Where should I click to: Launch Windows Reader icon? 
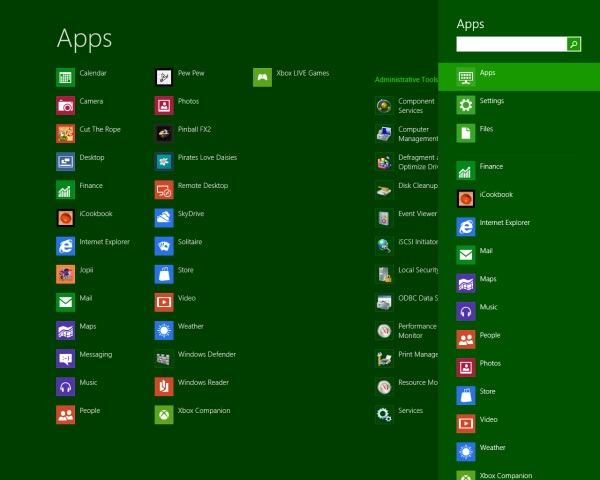coord(164,387)
